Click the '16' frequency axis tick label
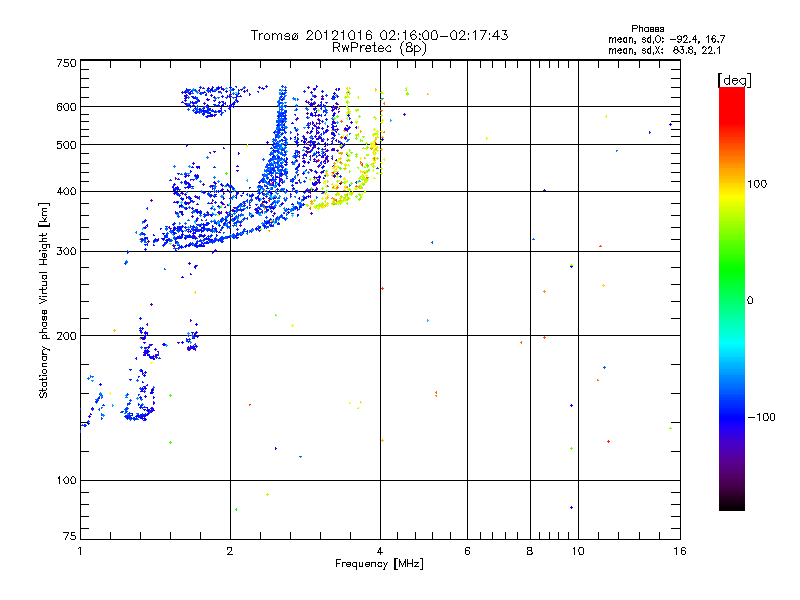The height and width of the screenshot is (600, 800). pyautogui.click(x=680, y=551)
